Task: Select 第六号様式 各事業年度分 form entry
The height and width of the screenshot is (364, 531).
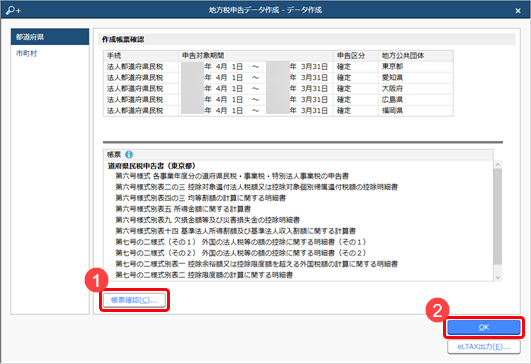Action: tap(232, 176)
